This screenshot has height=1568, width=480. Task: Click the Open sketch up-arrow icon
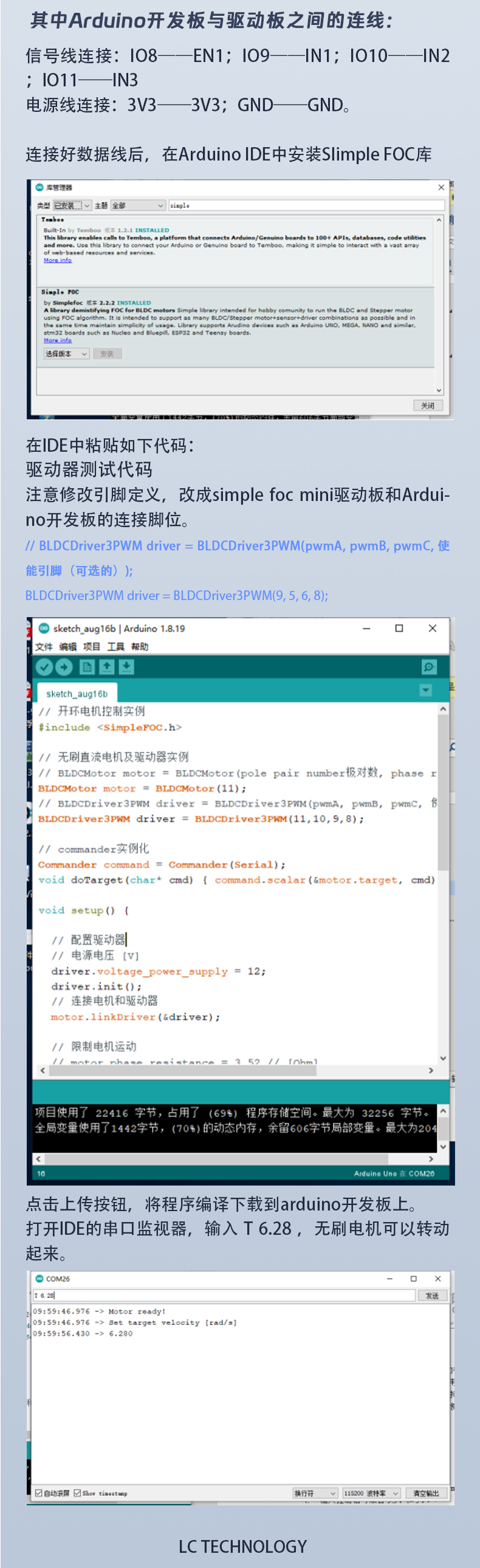[106, 667]
